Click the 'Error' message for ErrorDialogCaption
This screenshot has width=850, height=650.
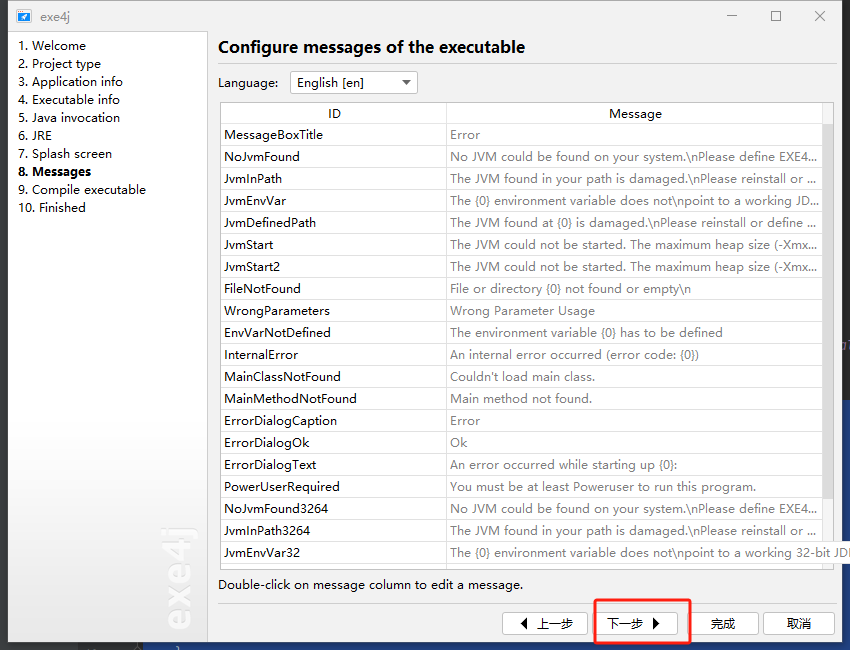[634, 421]
